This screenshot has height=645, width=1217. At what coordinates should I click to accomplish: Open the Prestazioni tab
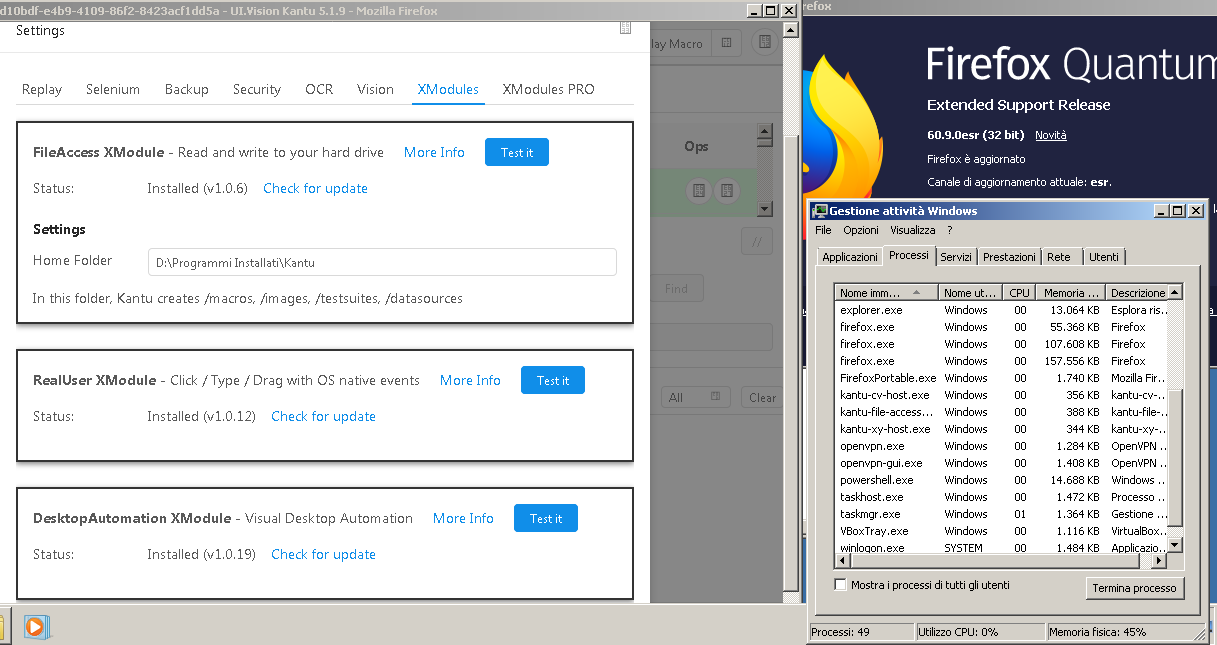pos(1009,257)
